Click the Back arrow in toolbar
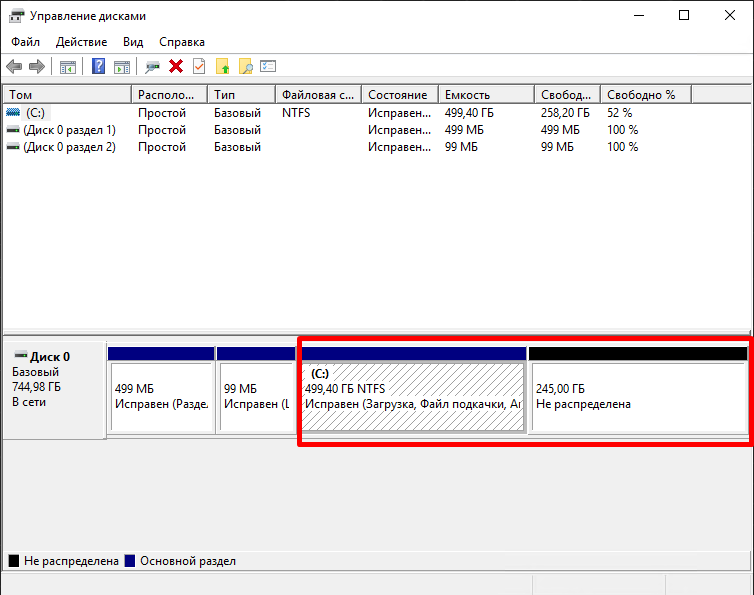754x595 pixels. [x=14, y=67]
